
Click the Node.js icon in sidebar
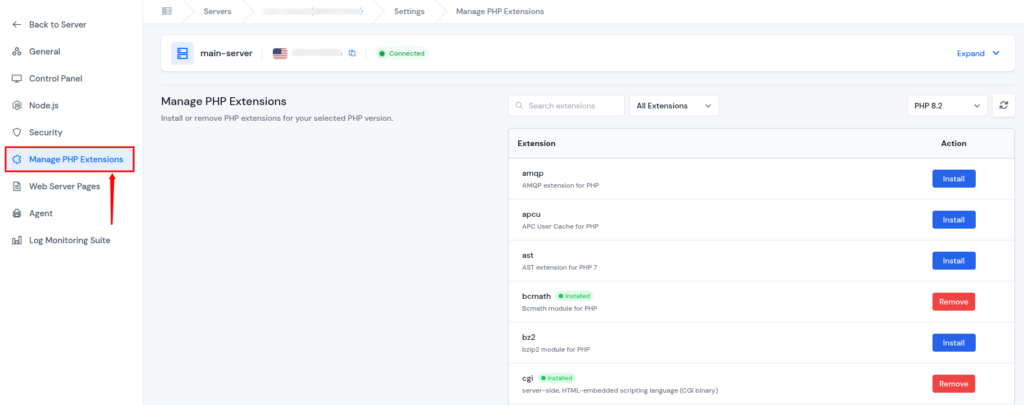[17, 105]
